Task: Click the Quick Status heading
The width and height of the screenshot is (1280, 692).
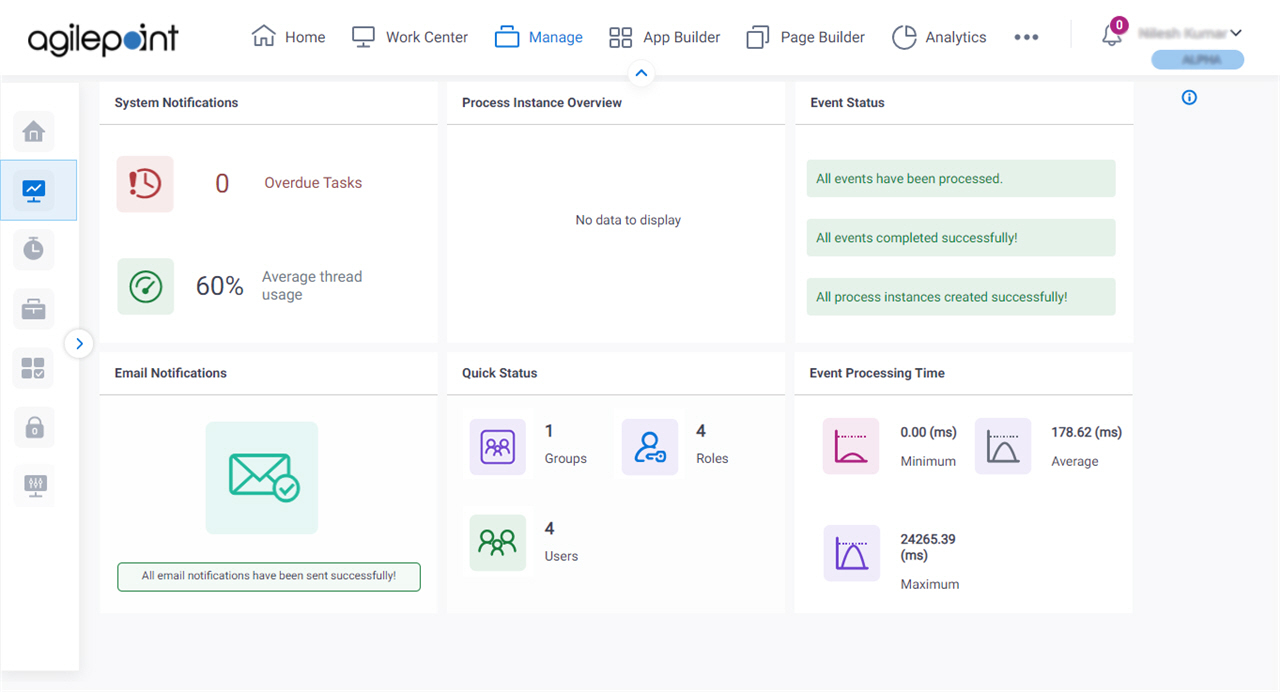Action: pos(499,373)
